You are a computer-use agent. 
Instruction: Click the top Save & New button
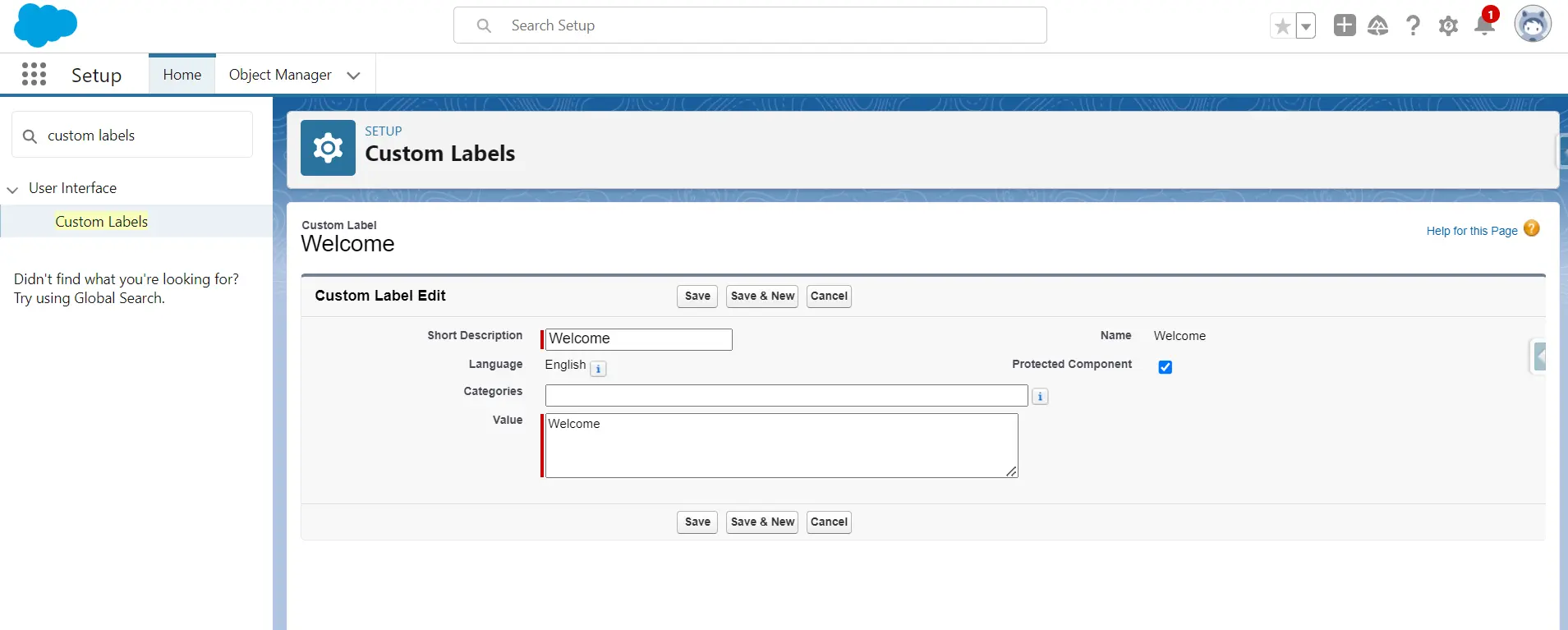tap(762, 297)
